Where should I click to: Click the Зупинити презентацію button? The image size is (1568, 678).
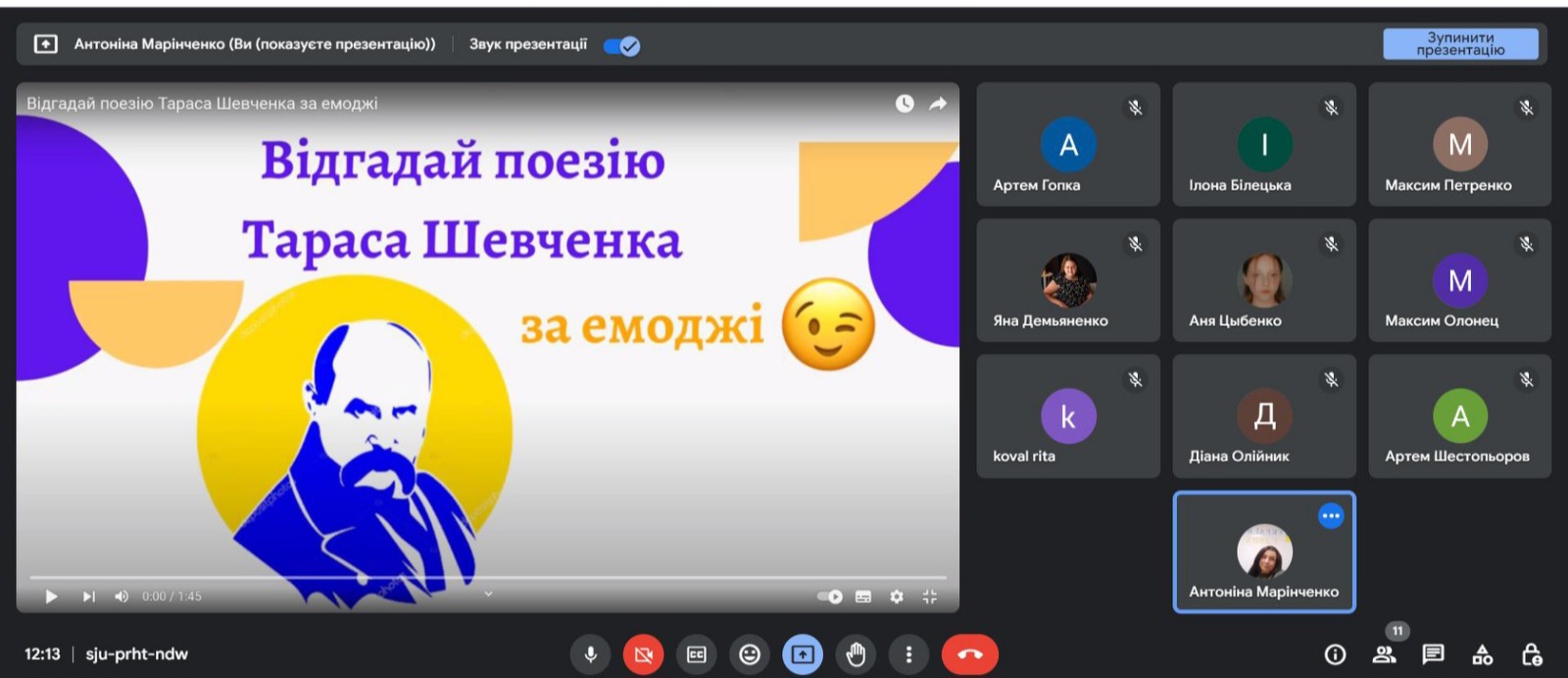[x=1459, y=44]
